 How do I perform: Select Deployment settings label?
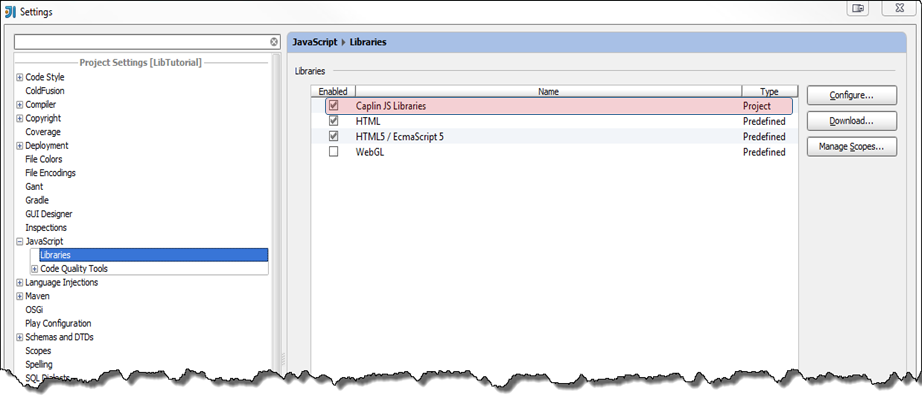[47, 146]
